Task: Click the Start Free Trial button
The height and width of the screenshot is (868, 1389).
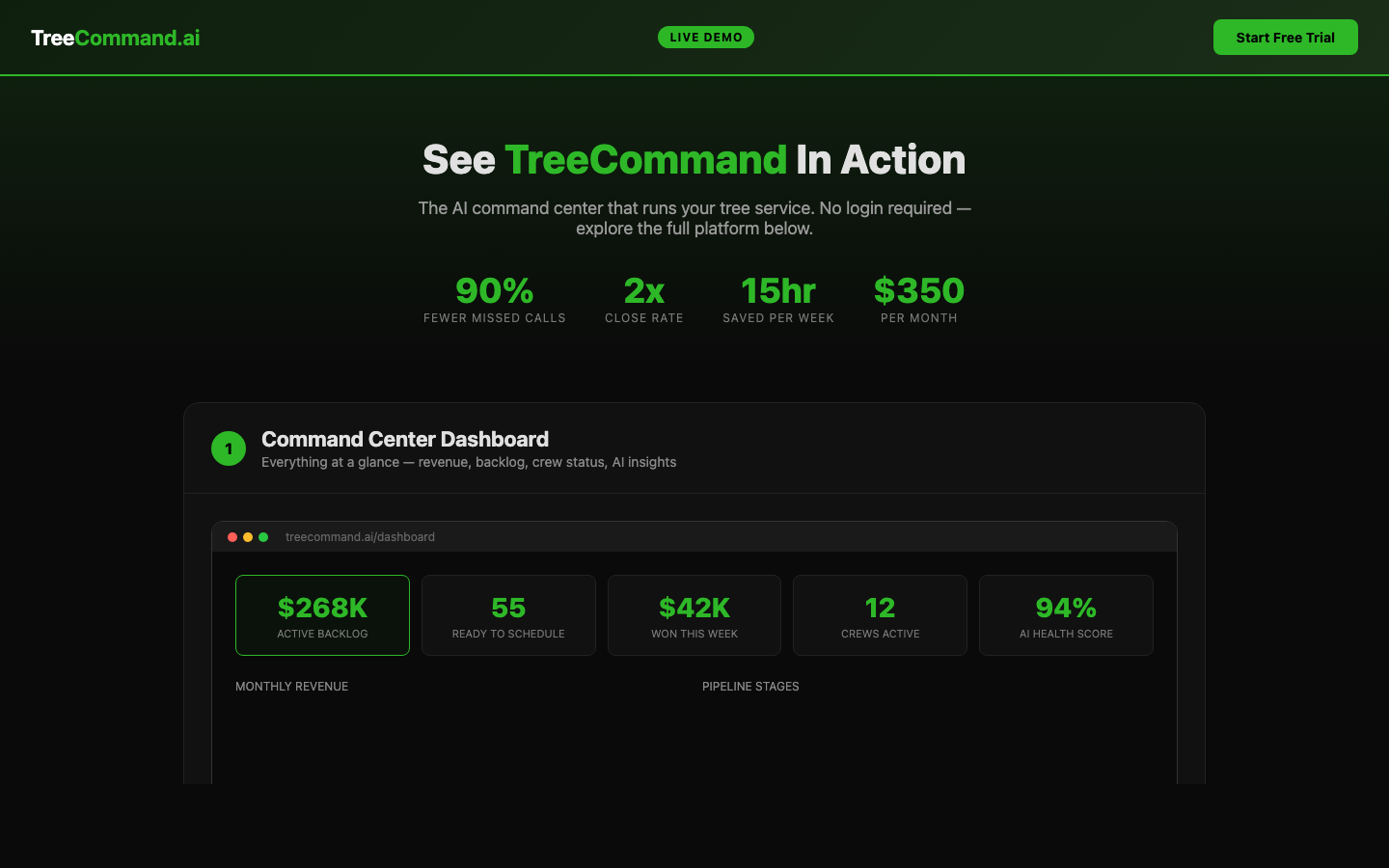Action: (1285, 38)
